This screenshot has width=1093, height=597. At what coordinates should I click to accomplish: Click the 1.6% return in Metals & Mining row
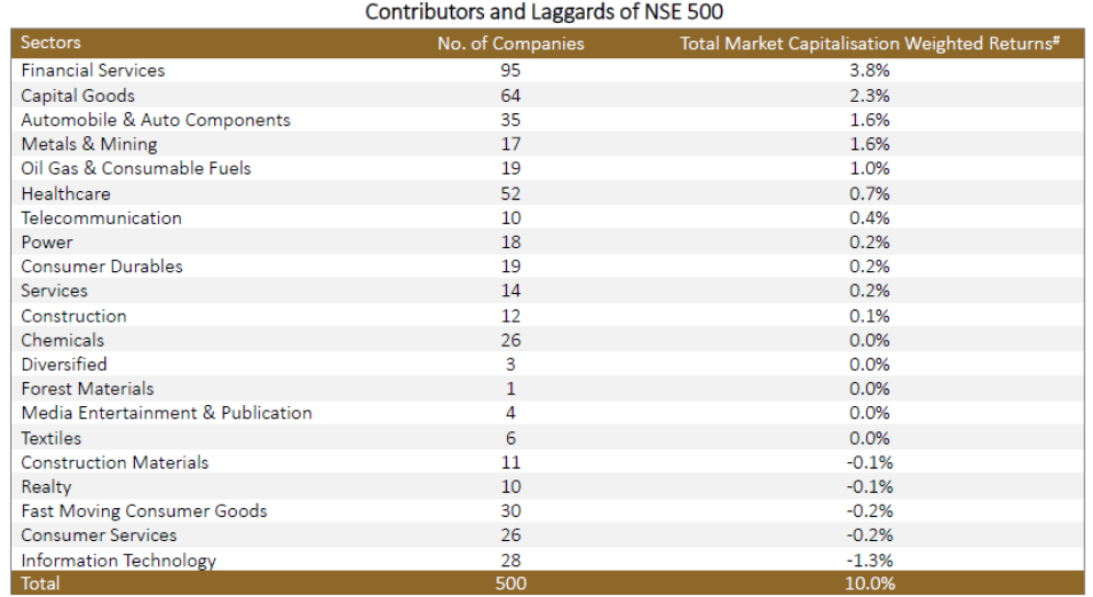tap(869, 144)
